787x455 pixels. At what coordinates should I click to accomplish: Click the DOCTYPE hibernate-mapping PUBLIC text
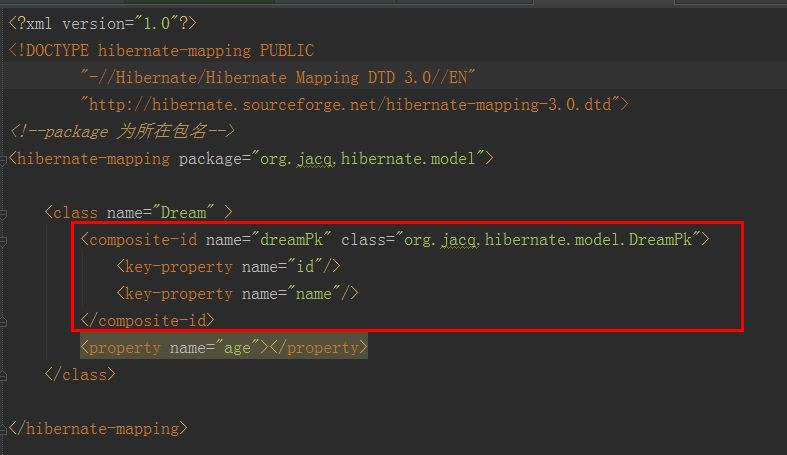pos(161,51)
